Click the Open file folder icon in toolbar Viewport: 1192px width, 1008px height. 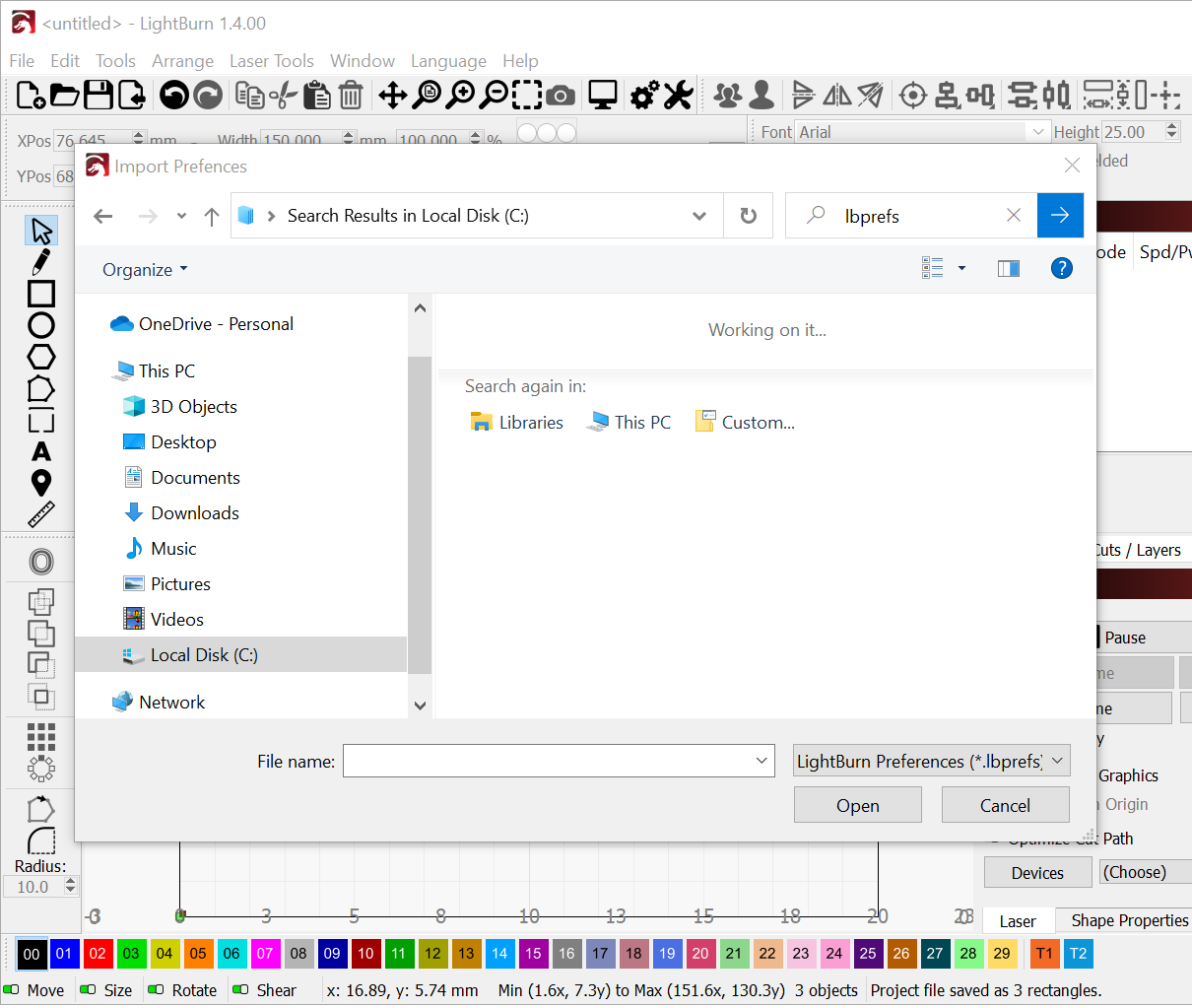click(x=64, y=95)
